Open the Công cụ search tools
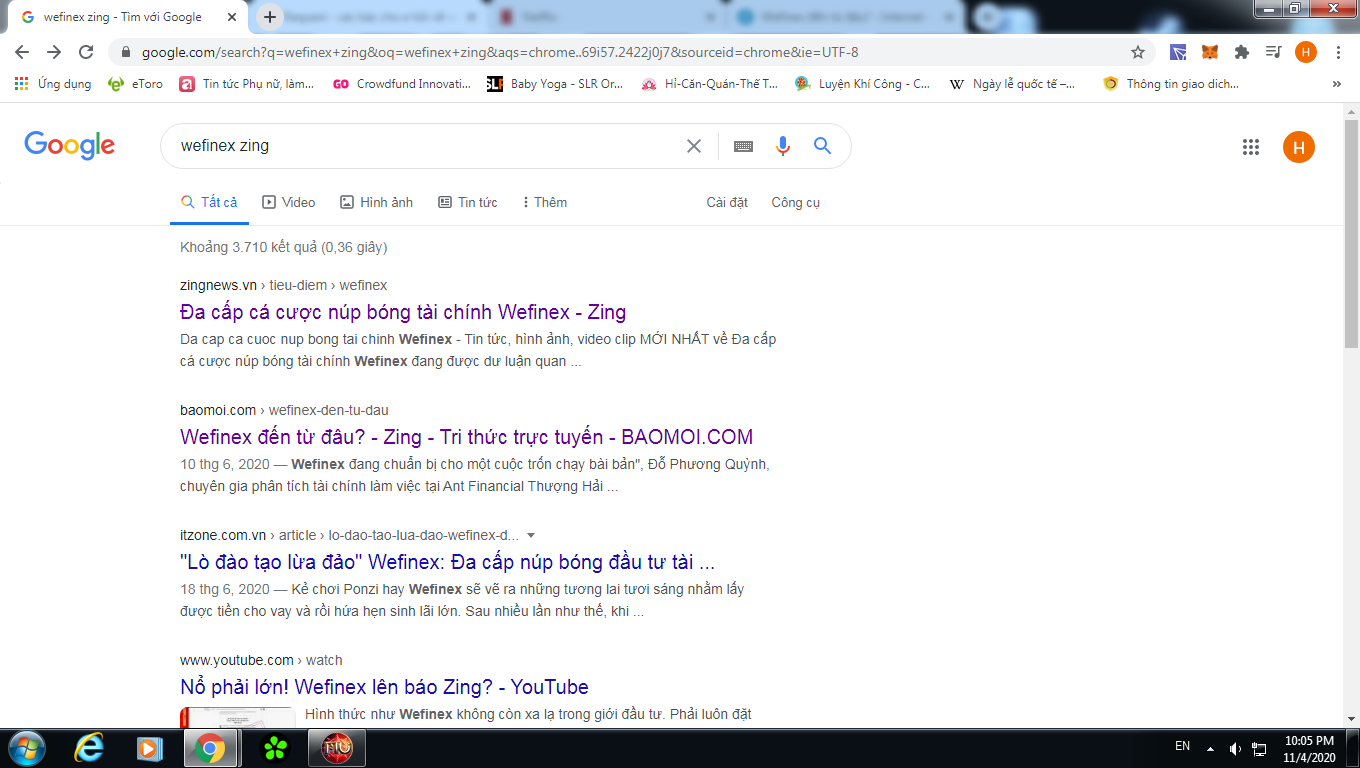 pos(796,202)
